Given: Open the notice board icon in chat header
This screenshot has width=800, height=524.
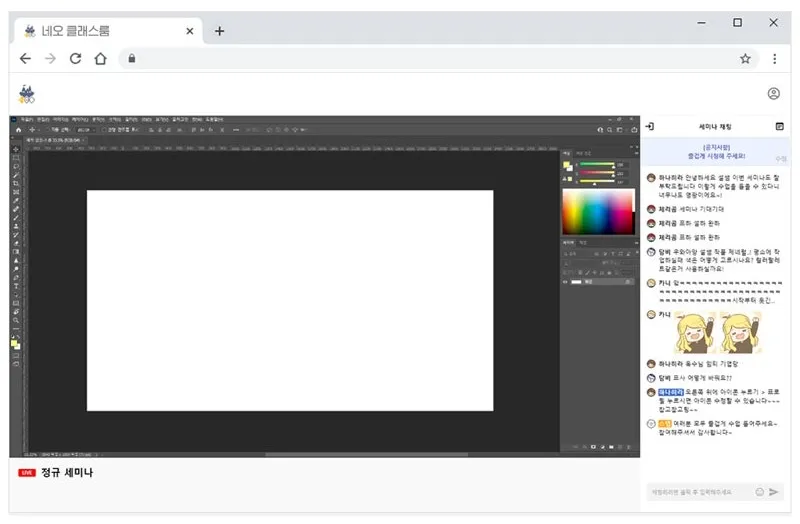Looking at the screenshot, I should [780, 127].
